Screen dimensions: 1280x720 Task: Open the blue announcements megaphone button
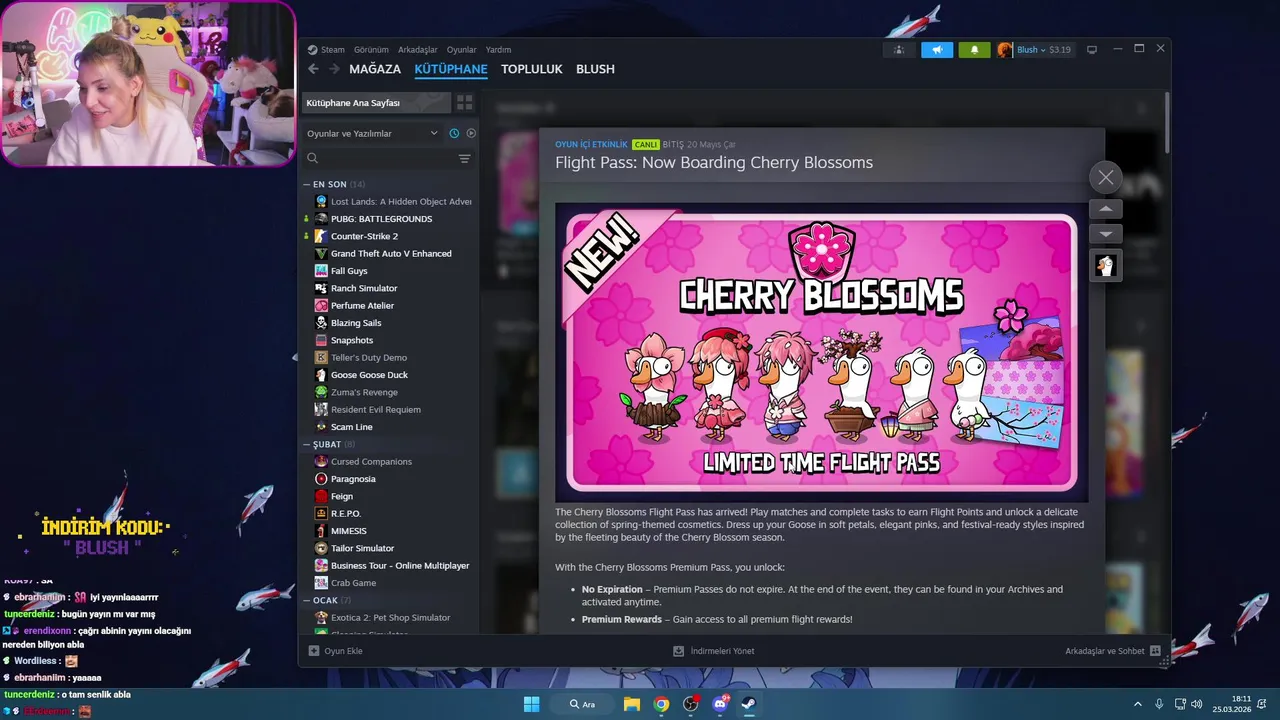(937, 50)
